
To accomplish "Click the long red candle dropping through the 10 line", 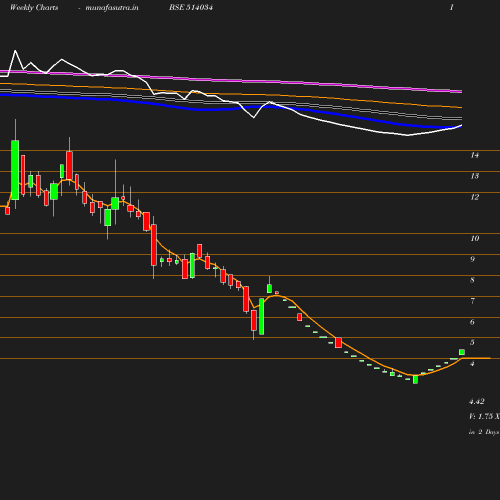I will (x=154, y=245).
